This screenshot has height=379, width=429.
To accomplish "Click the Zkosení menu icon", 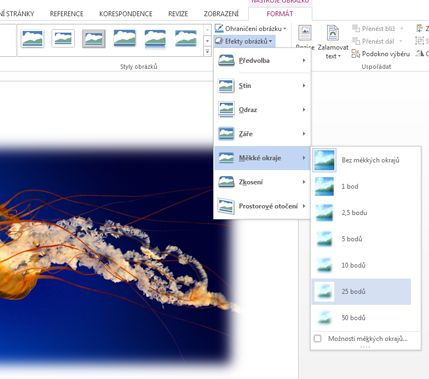I will (226, 182).
